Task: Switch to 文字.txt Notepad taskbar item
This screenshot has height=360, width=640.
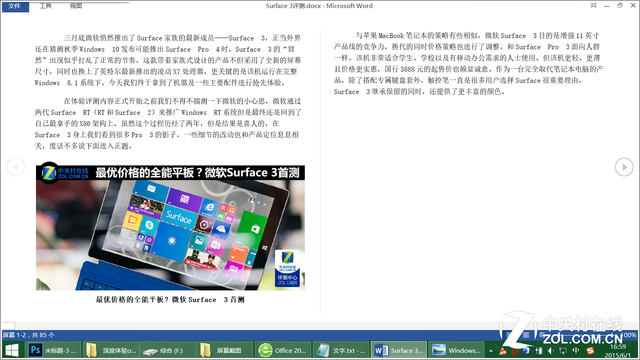Action: (x=341, y=350)
